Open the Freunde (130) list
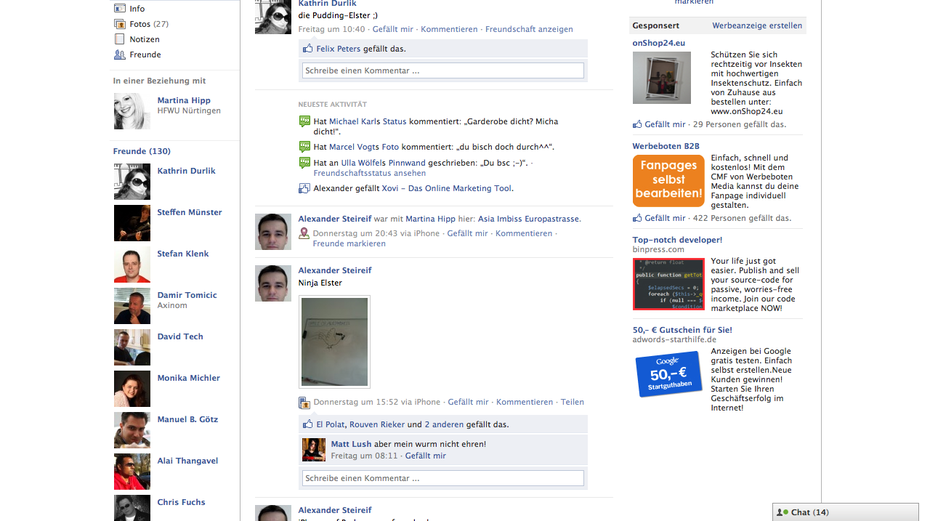Screen dimensions: 930x521 point(142,151)
